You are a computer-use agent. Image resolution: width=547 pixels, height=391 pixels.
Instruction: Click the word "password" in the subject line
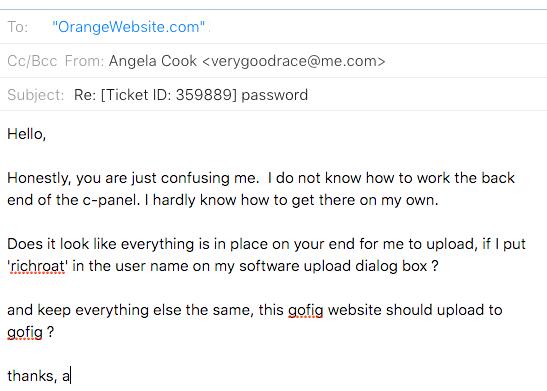275,95
